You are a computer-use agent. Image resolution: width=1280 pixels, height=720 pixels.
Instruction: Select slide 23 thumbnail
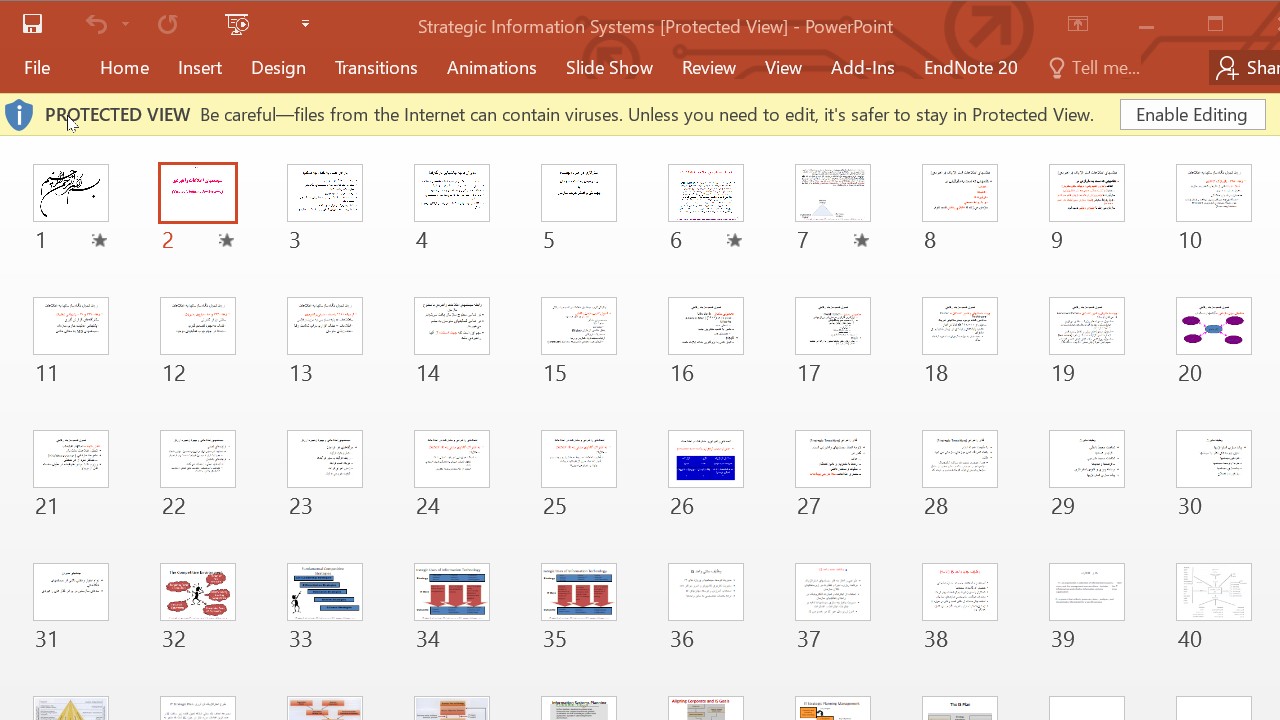pos(325,459)
